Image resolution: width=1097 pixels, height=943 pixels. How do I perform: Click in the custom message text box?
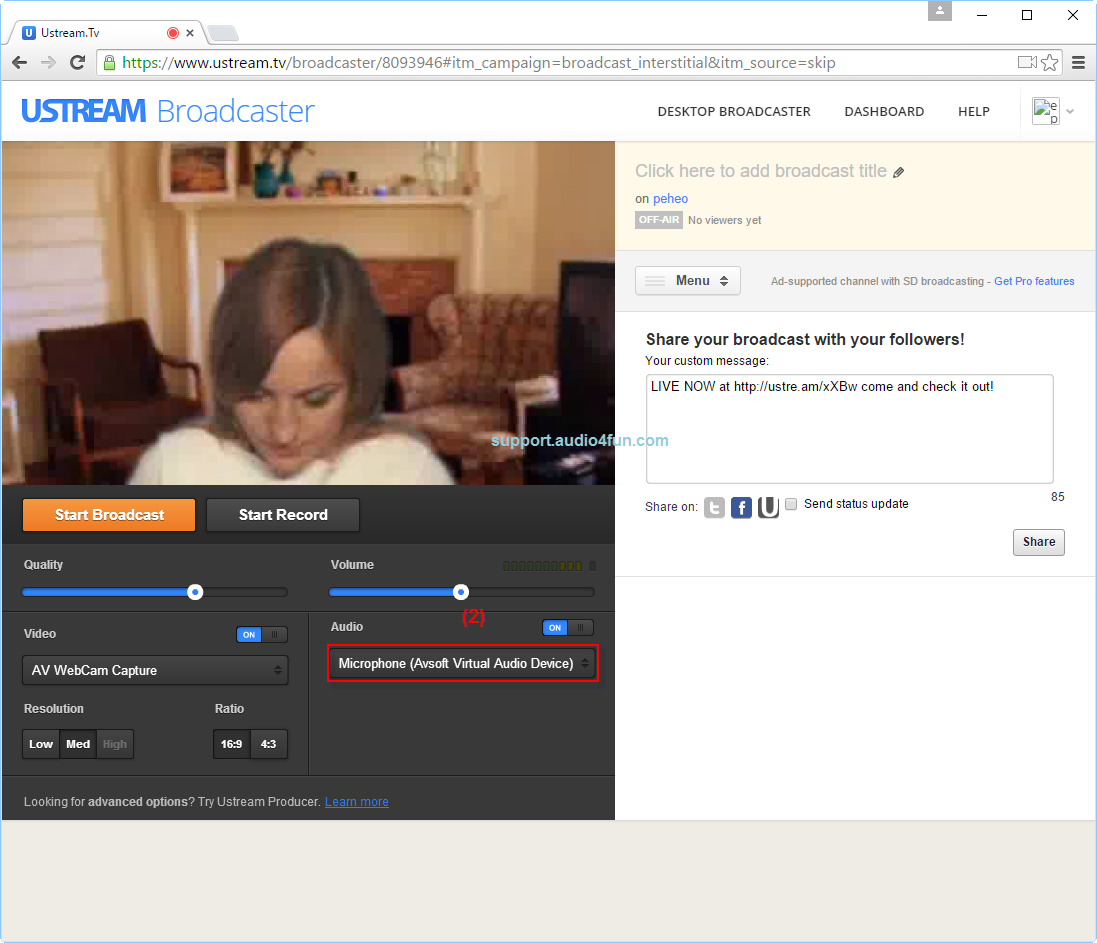(x=849, y=429)
